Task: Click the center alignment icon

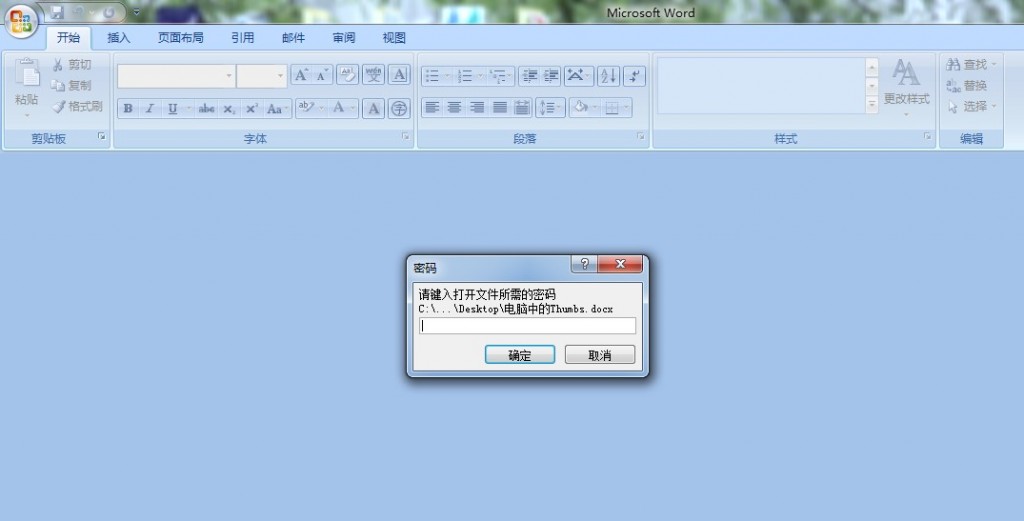Action: pos(455,107)
